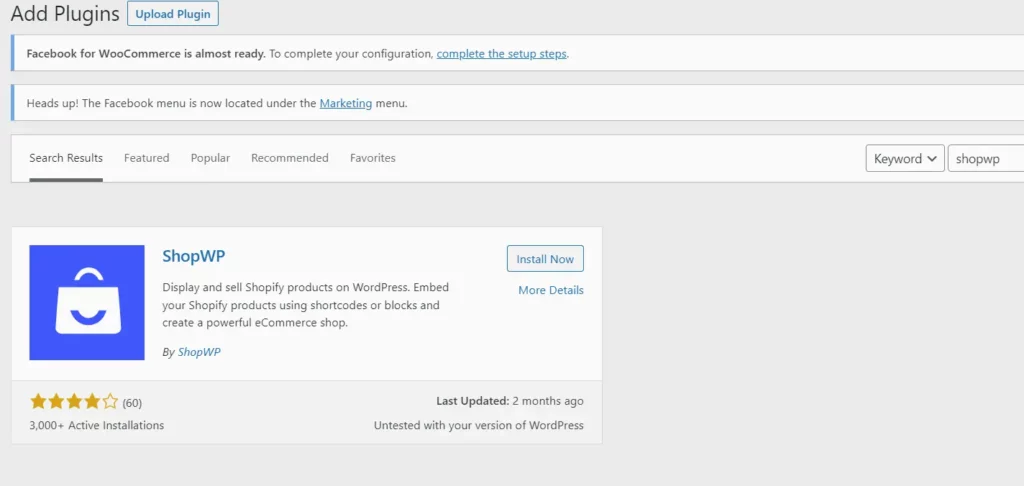Click Untested with your version of WordPress text
Viewport: 1024px width, 486px height.
point(479,425)
